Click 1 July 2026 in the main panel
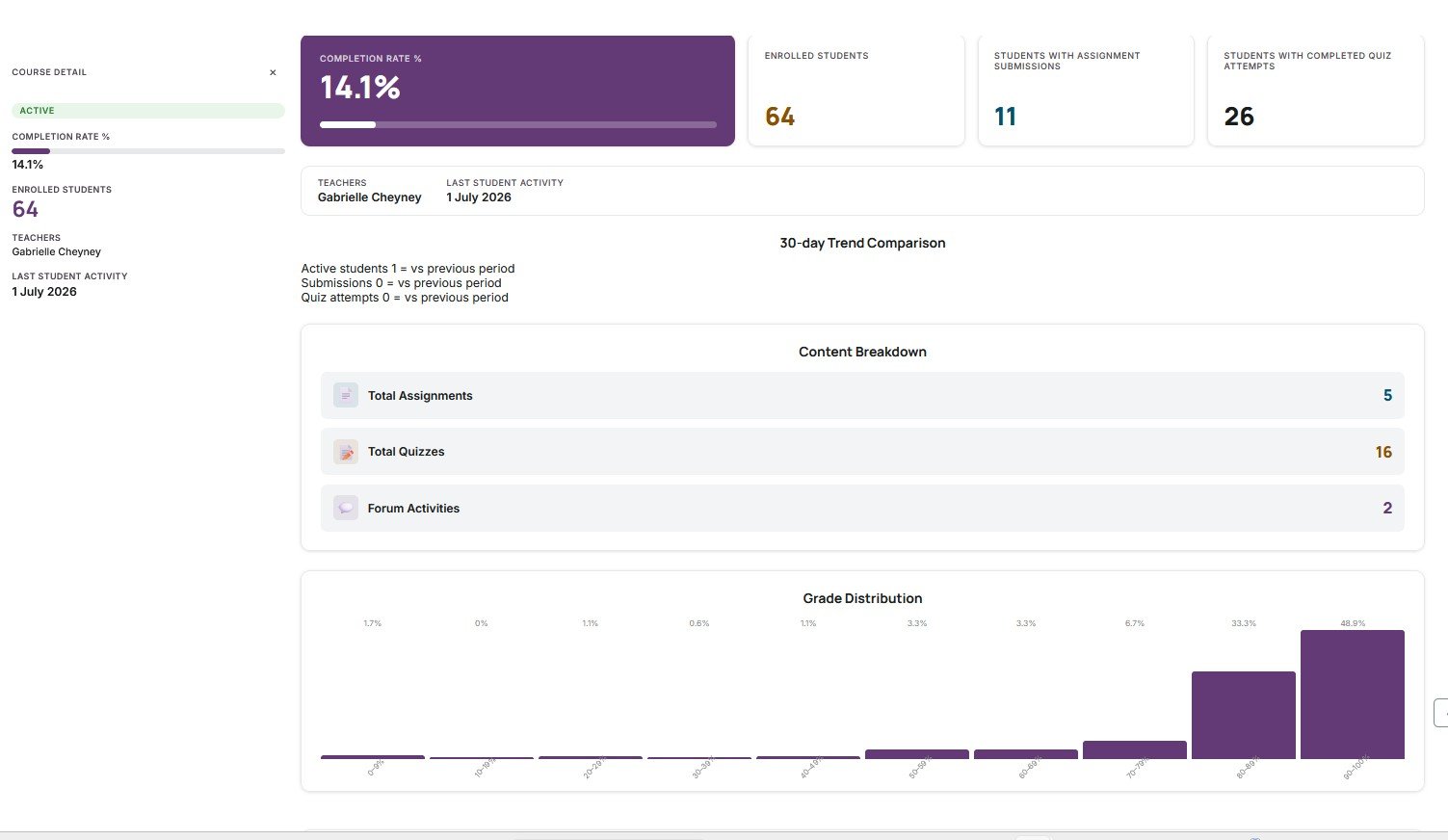The width and height of the screenshot is (1448, 840). [x=479, y=197]
